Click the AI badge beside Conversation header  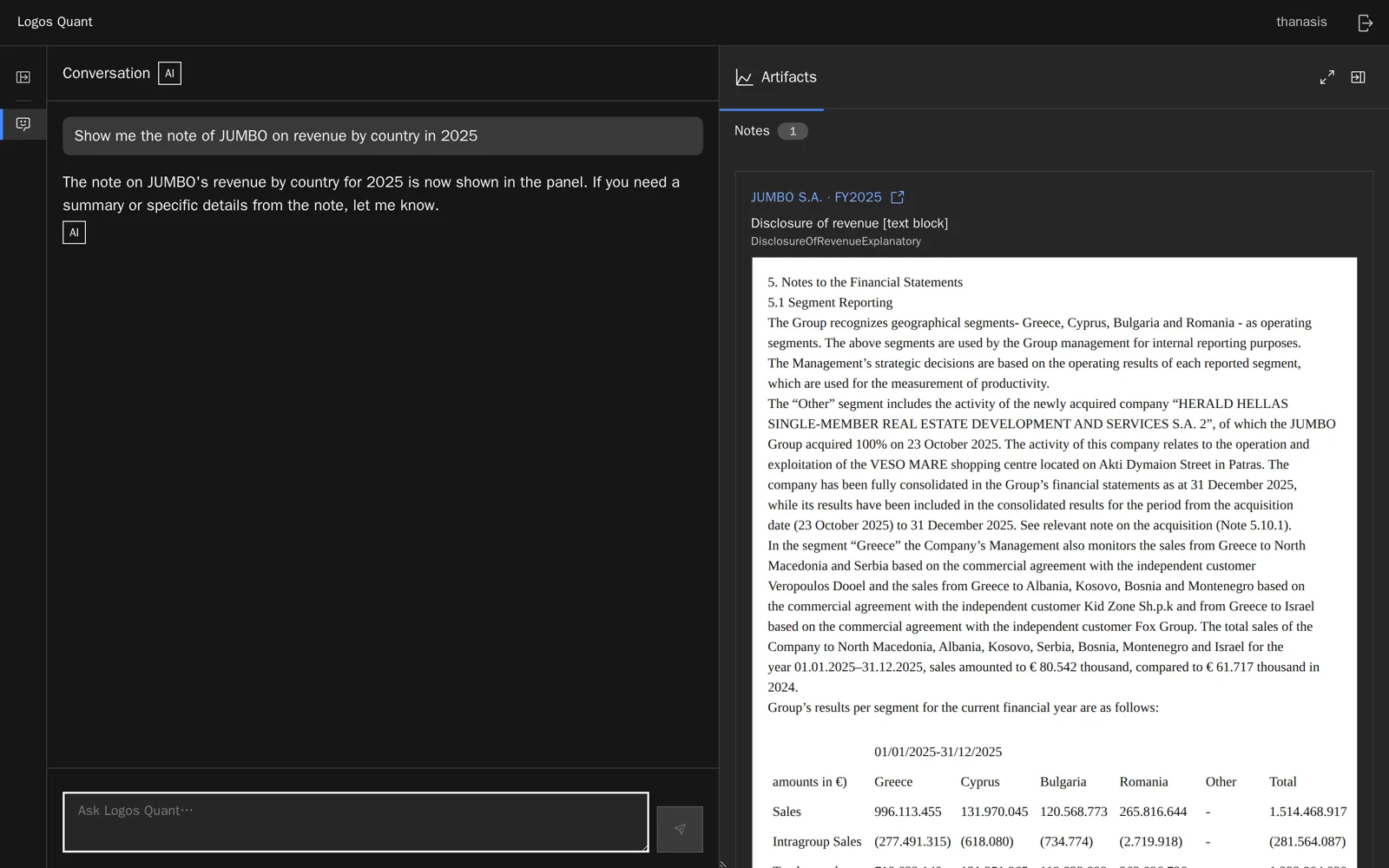(169, 74)
